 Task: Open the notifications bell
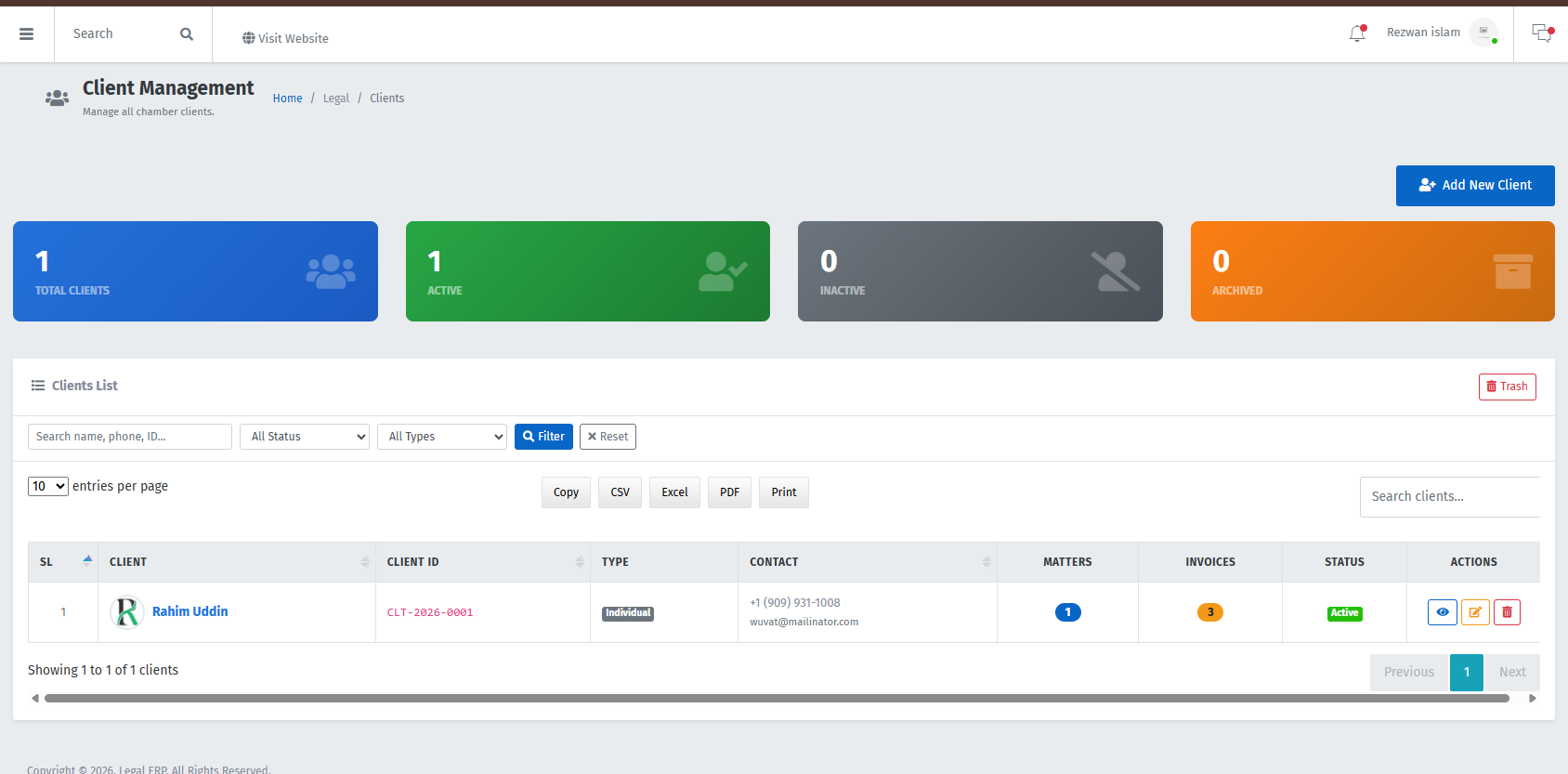[1357, 33]
